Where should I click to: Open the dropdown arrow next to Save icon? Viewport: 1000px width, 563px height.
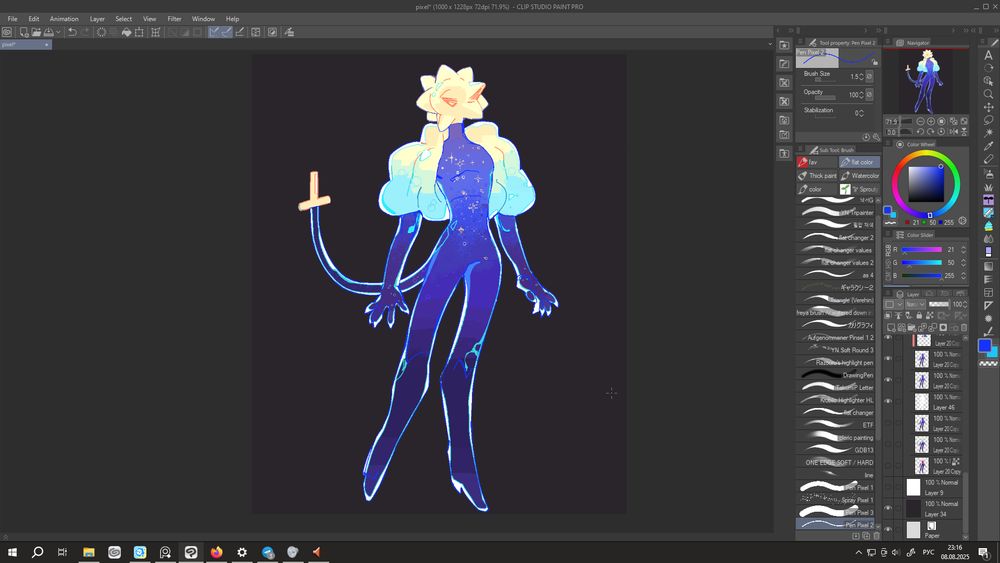coord(58,32)
